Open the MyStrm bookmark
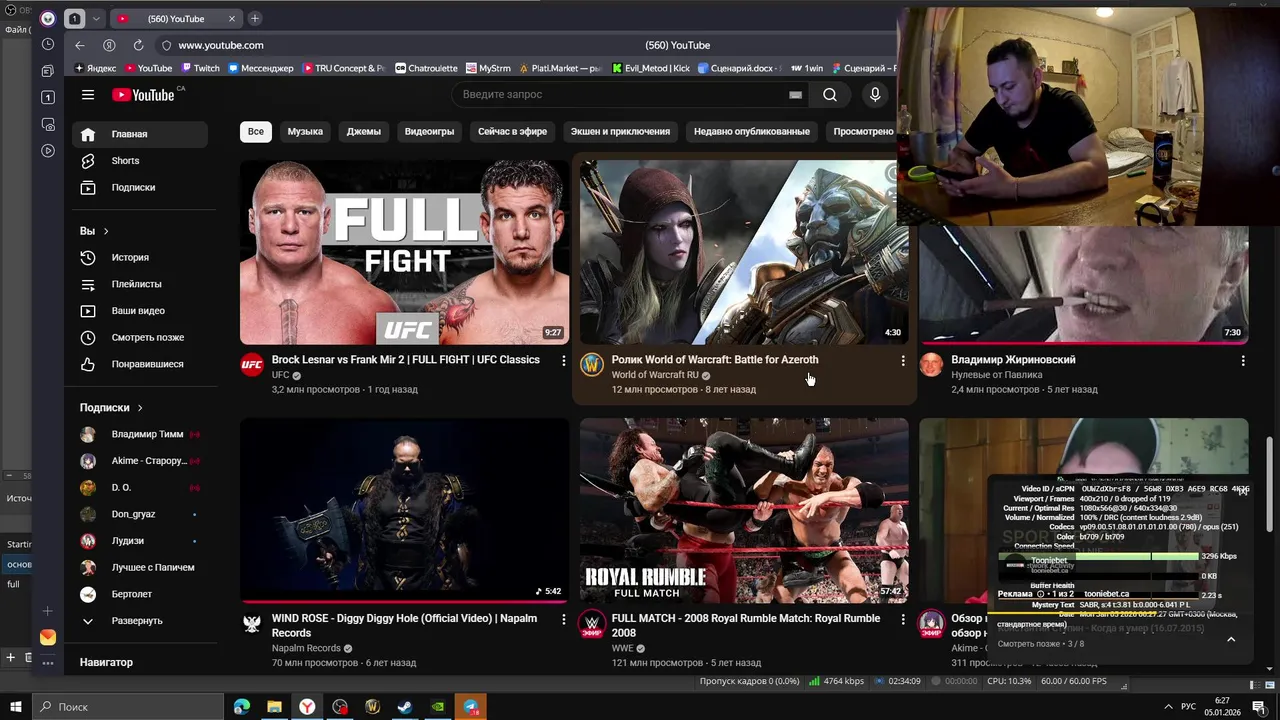 pos(488,68)
